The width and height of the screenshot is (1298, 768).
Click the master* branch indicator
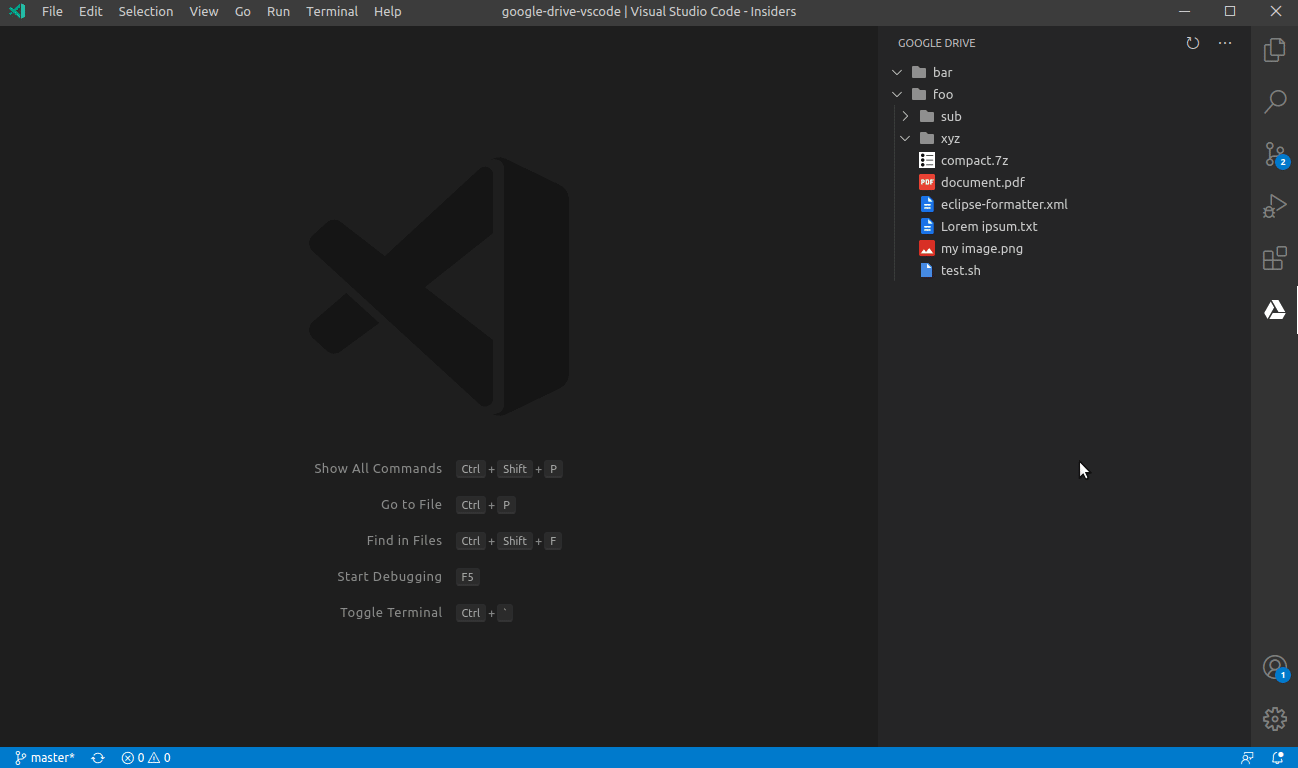coord(45,758)
